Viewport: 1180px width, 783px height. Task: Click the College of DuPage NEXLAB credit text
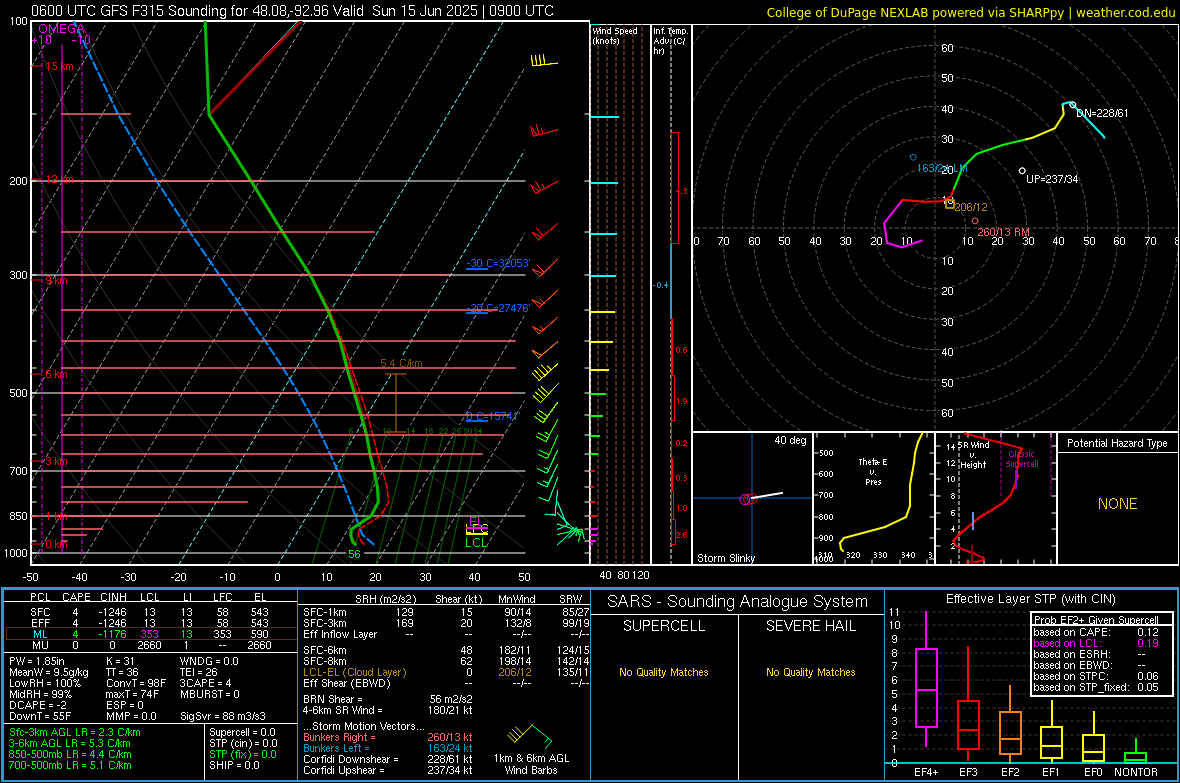coord(970,12)
